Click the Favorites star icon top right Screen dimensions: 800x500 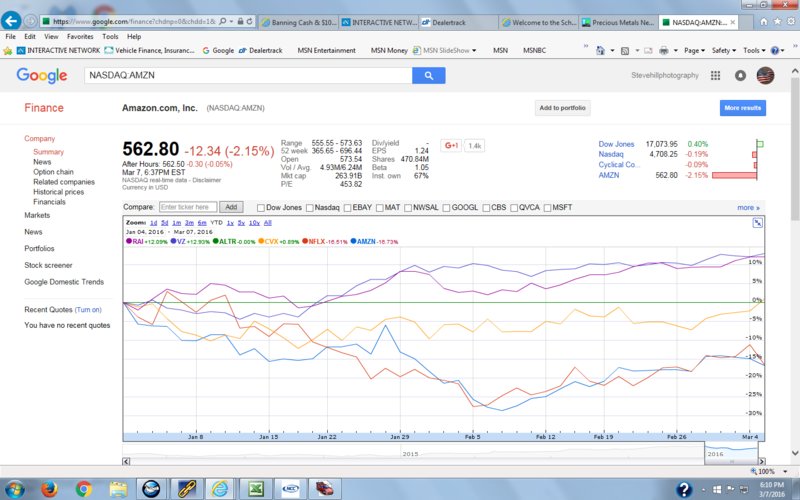tap(777, 21)
